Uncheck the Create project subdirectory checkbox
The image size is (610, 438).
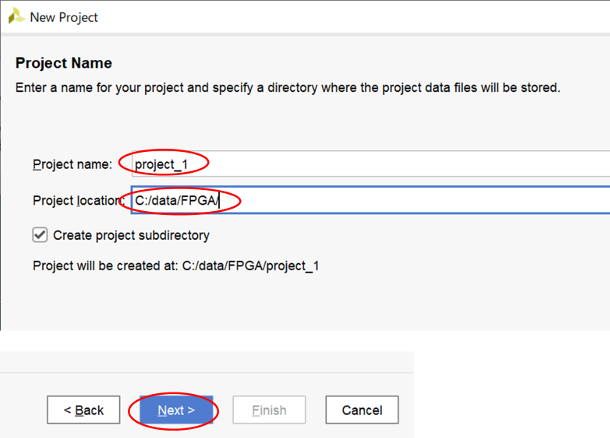[x=40, y=235]
